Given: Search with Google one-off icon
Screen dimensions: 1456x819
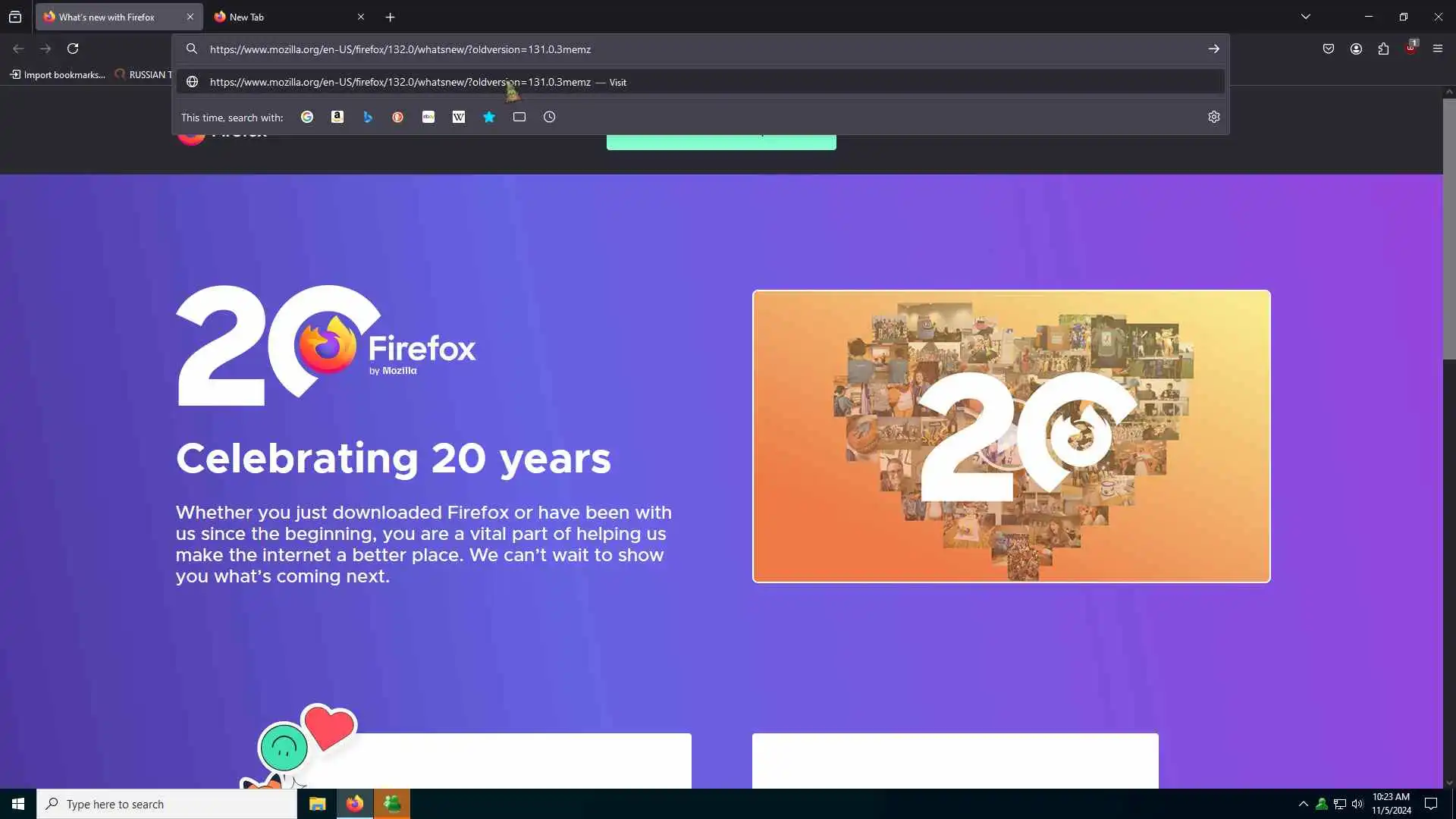Looking at the screenshot, I should tap(307, 117).
